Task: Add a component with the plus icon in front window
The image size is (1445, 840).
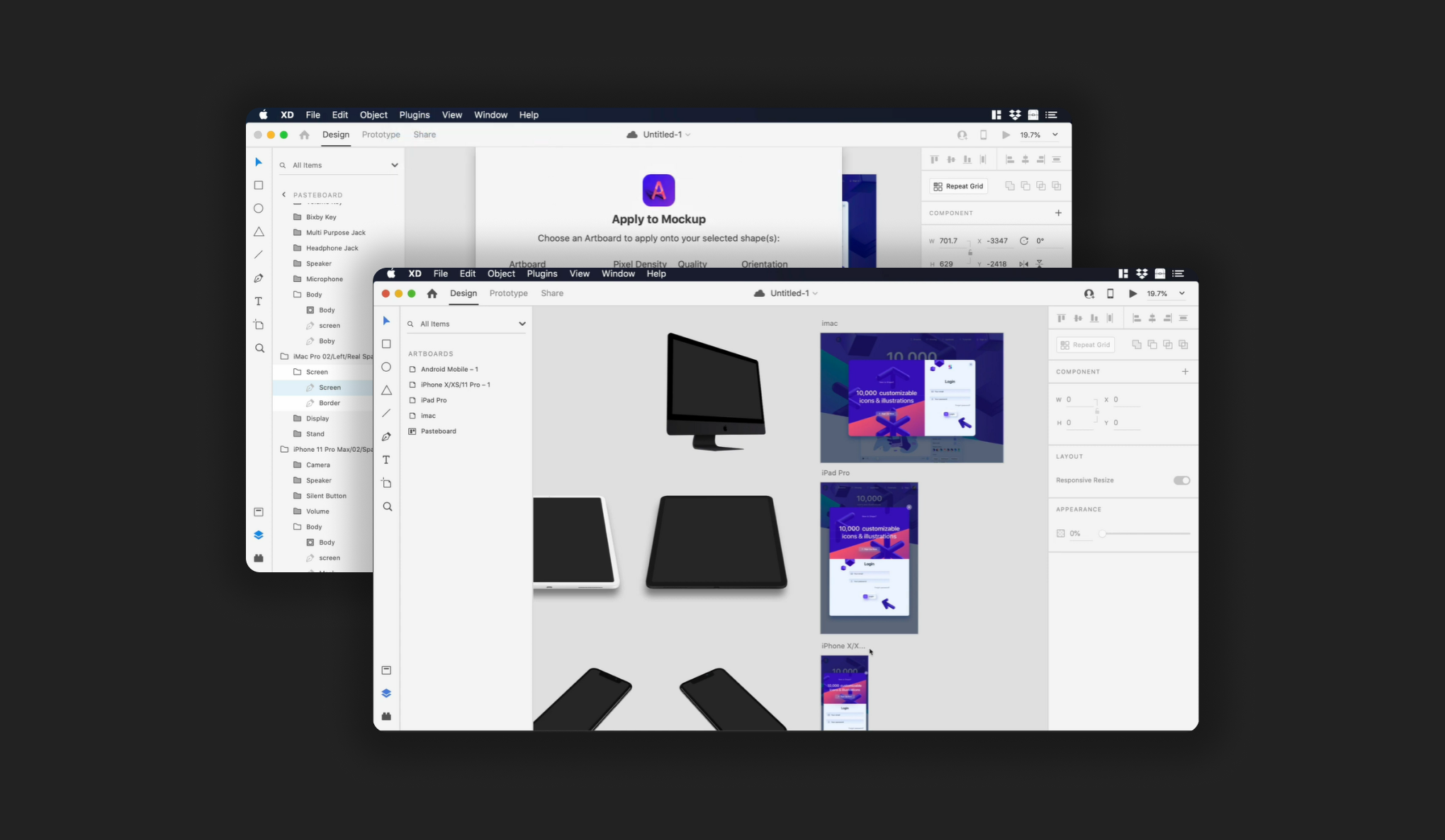Action: coord(1185,371)
